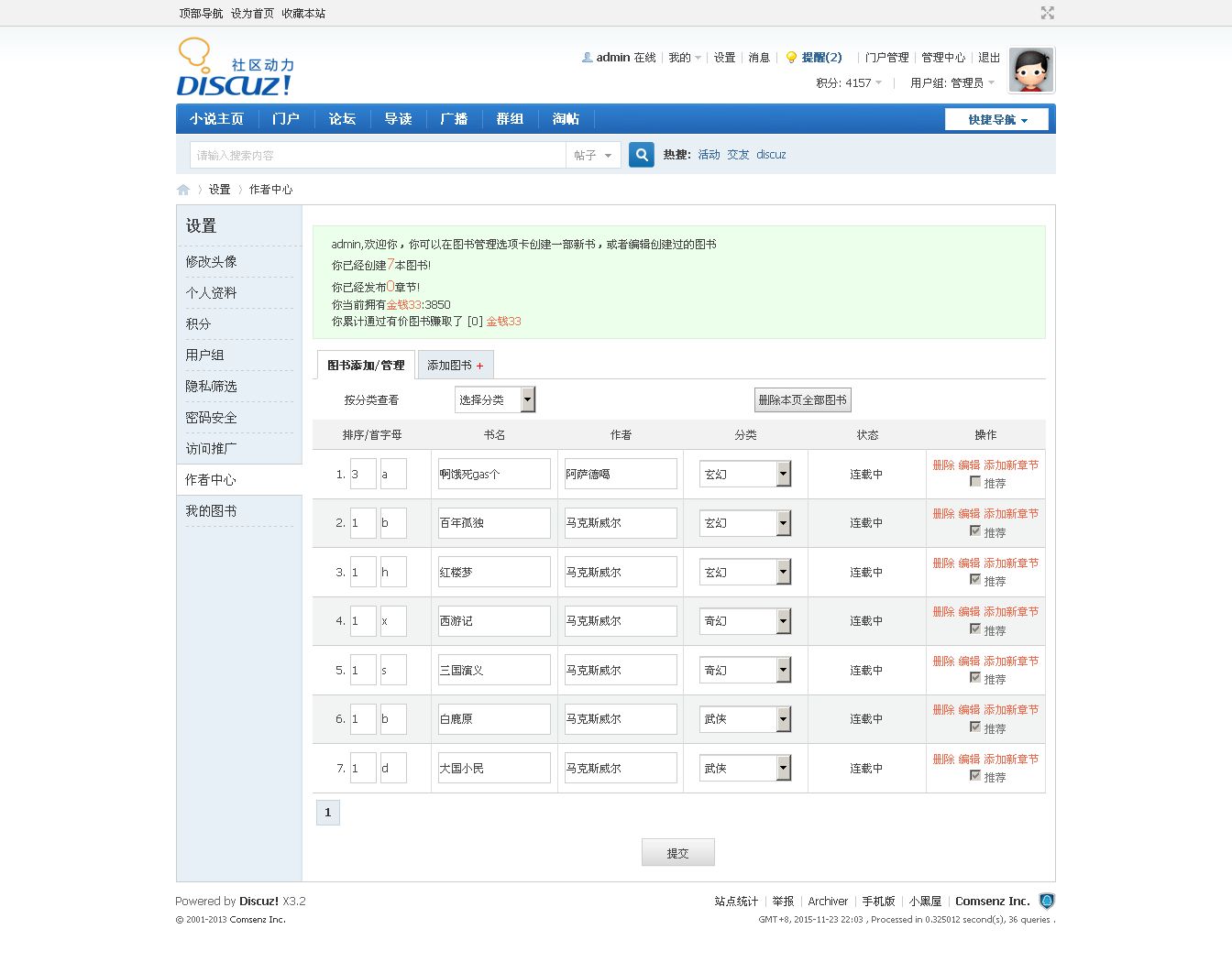Open category dropdown for 百年孤独
Viewport: 1232px width, 973px height.
[x=745, y=523]
